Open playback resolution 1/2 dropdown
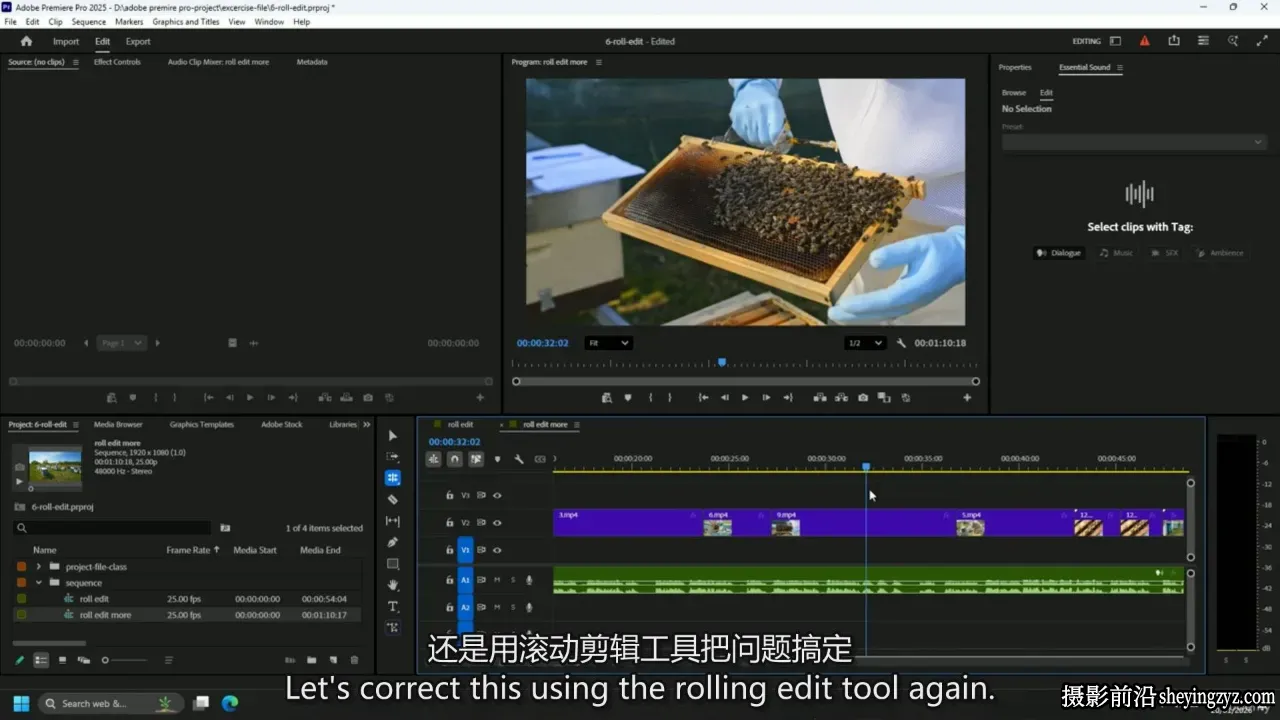Image resolution: width=1280 pixels, height=720 pixels. pos(866,343)
